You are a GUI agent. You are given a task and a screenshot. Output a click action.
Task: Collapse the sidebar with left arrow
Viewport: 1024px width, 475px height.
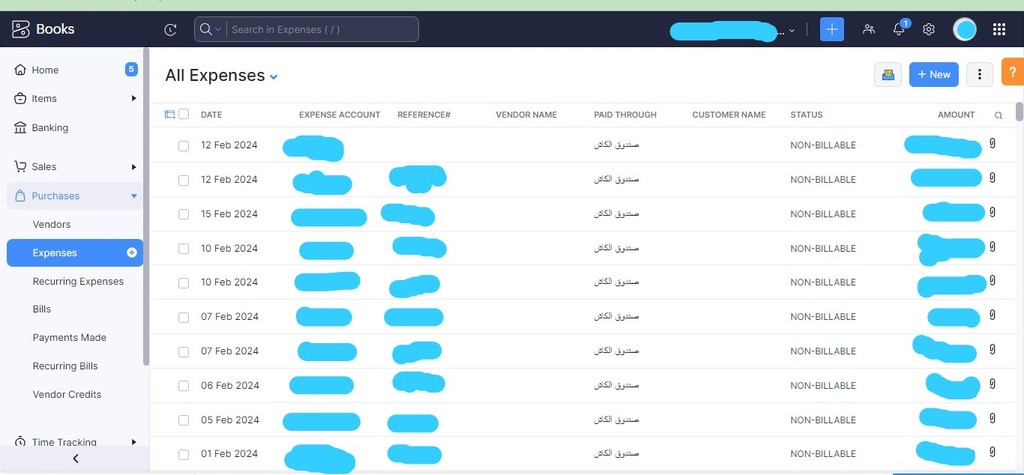pos(75,459)
